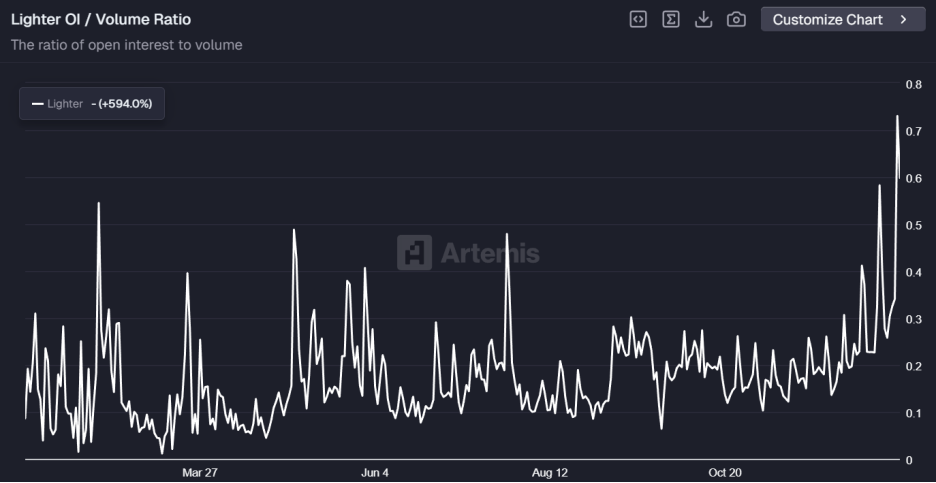Take a chart screenshot with camera icon
936x483 pixels.
(x=736, y=19)
